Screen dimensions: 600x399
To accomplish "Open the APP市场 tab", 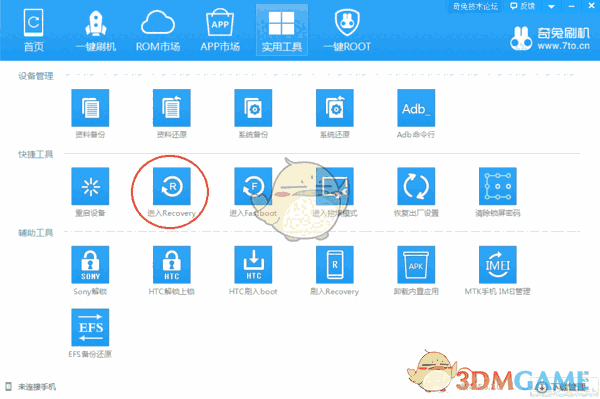I will point(220,30).
